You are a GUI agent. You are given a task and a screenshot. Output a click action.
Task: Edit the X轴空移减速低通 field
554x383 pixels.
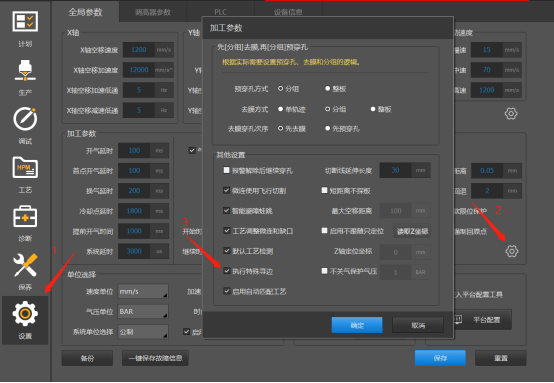click(138, 110)
